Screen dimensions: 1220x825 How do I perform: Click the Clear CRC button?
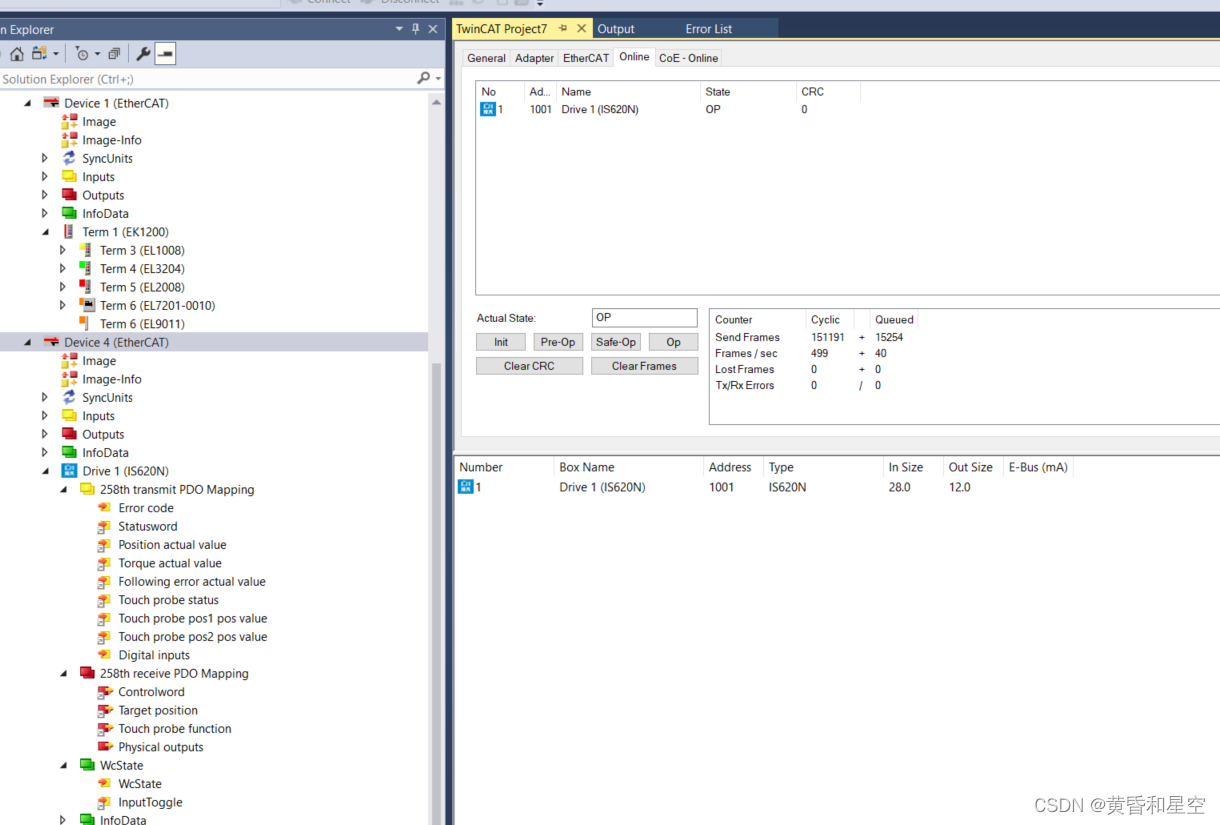pos(529,366)
